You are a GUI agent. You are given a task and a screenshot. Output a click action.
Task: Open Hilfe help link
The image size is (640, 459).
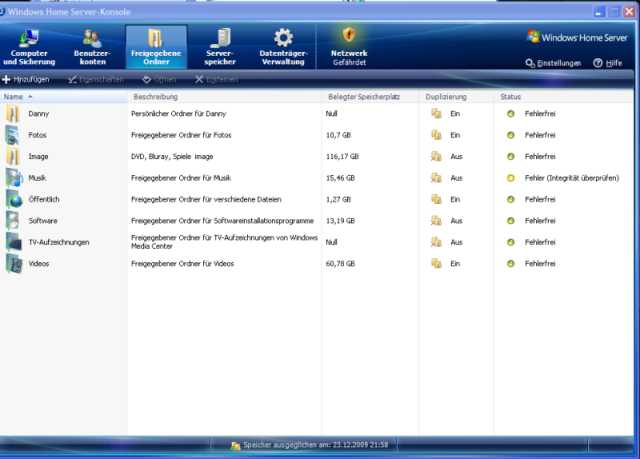[x=608, y=63]
